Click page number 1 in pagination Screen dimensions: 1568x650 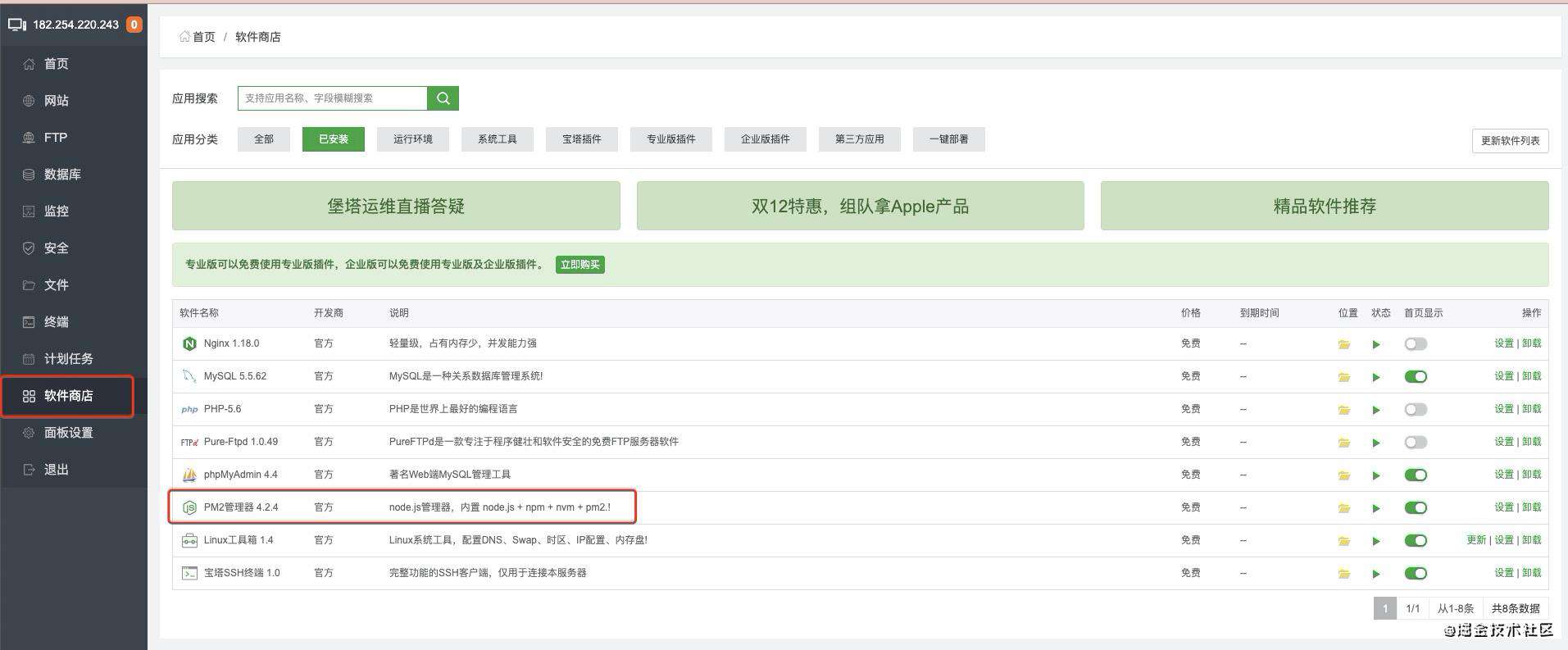(x=1385, y=608)
